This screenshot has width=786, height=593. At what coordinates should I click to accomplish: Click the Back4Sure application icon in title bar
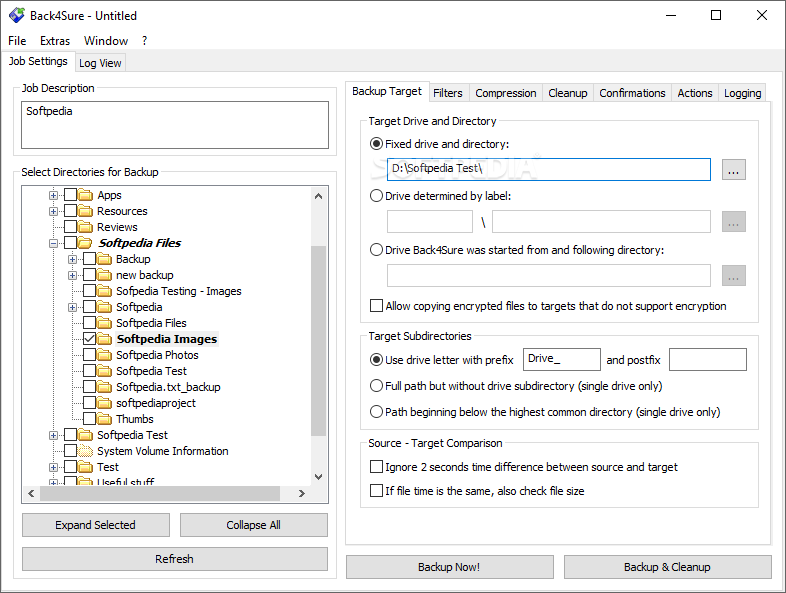(x=17, y=16)
